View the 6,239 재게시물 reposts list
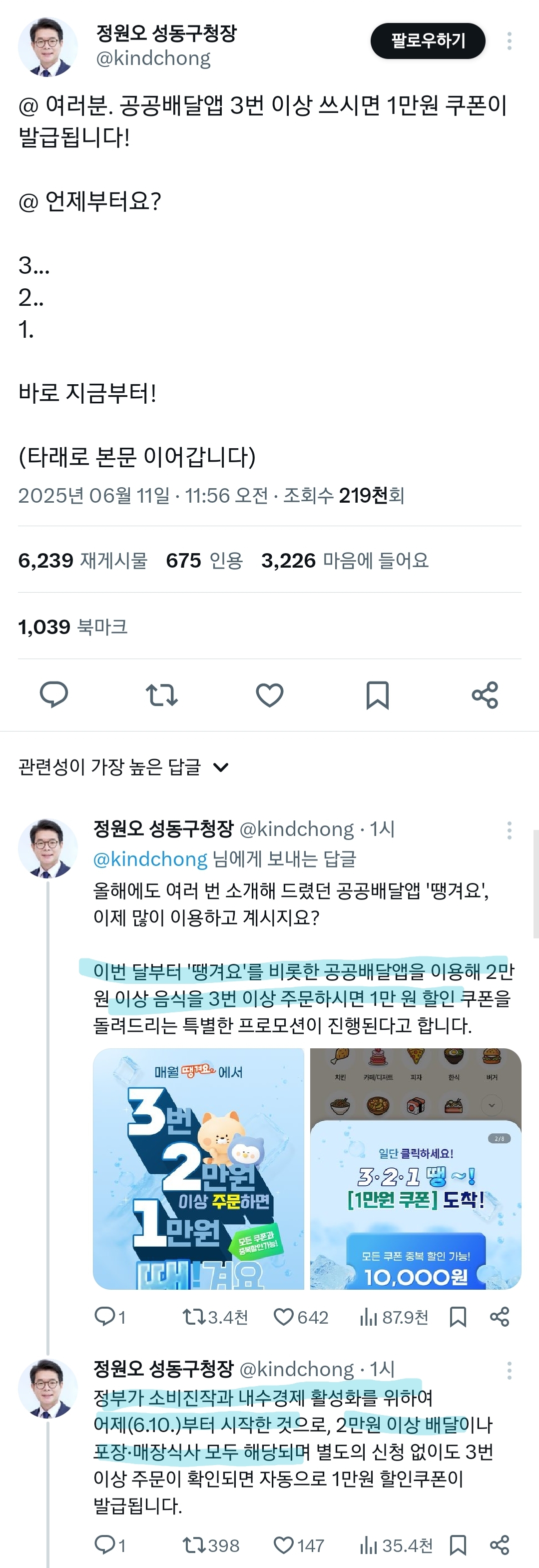 pyautogui.click(x=83, y=560)
